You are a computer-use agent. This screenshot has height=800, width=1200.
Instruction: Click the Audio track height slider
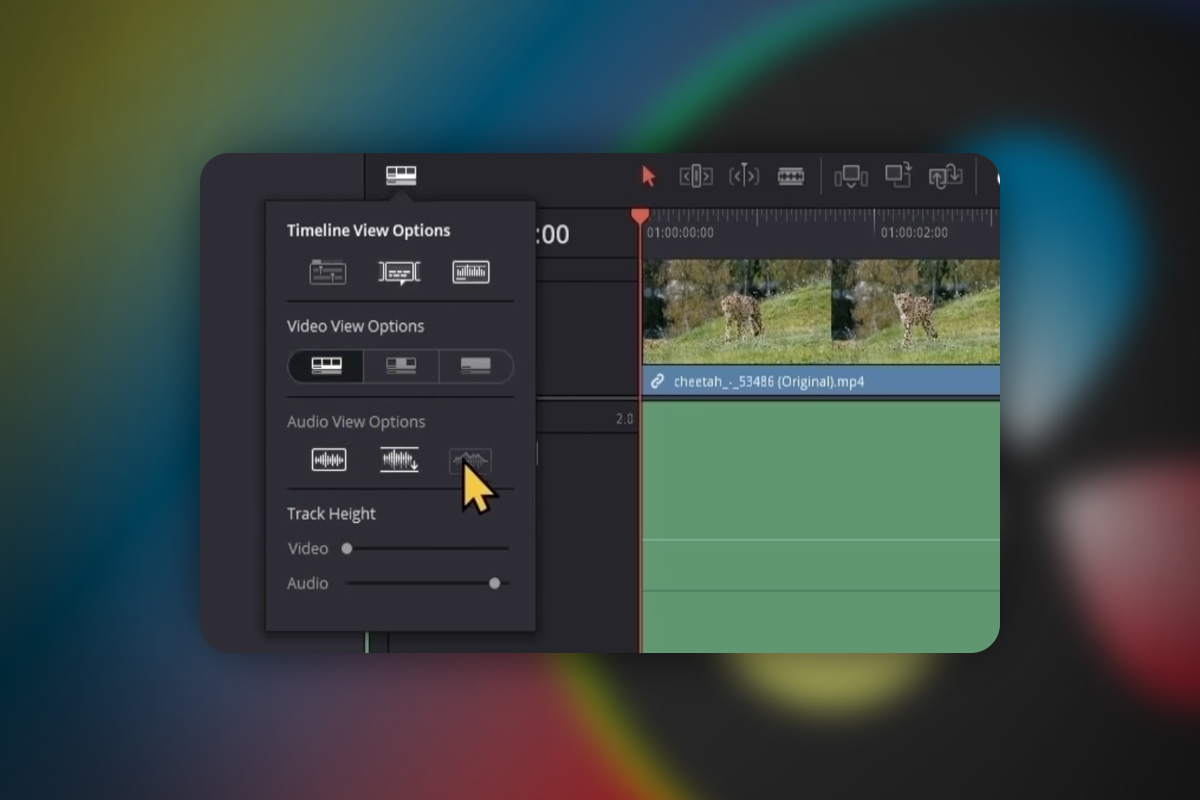427,583
